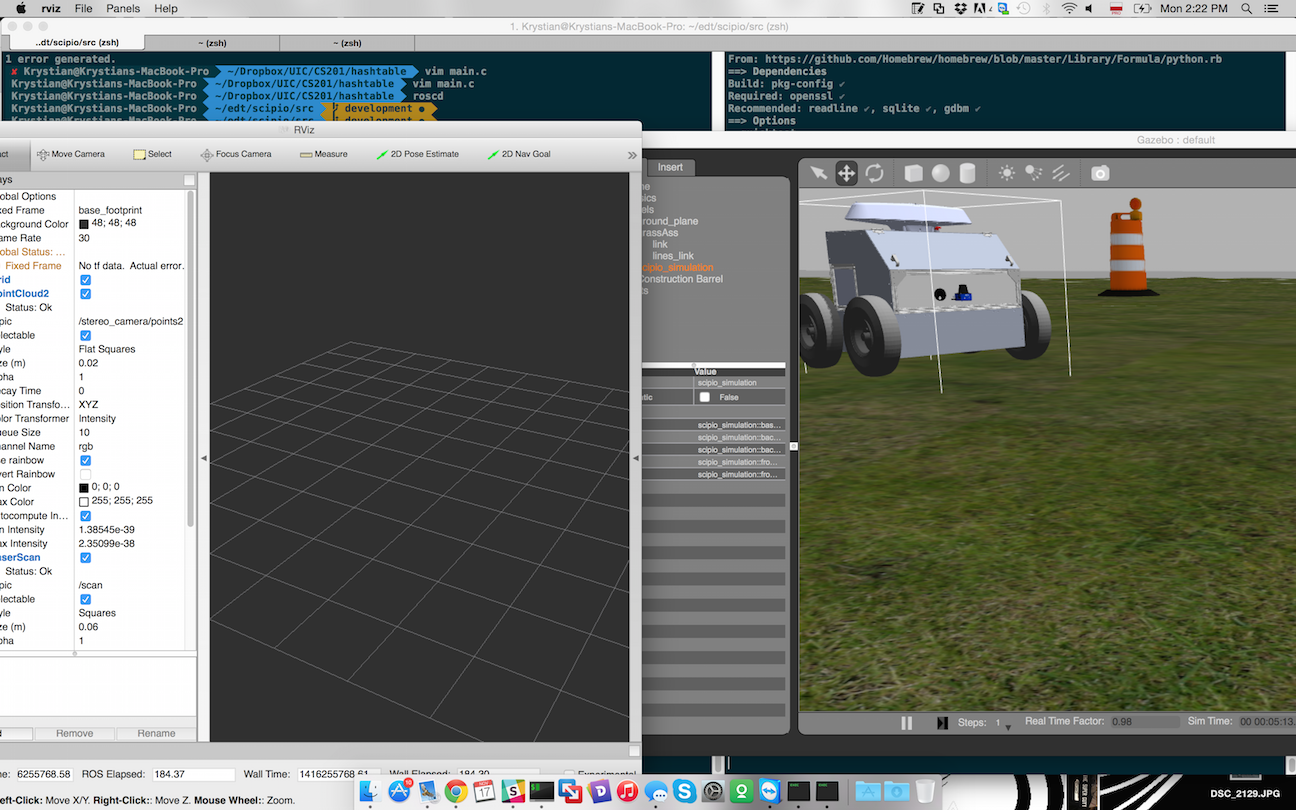The width and height of the screenshot is (1296, 810).
Task: Open the File menu
Action: 84,8
